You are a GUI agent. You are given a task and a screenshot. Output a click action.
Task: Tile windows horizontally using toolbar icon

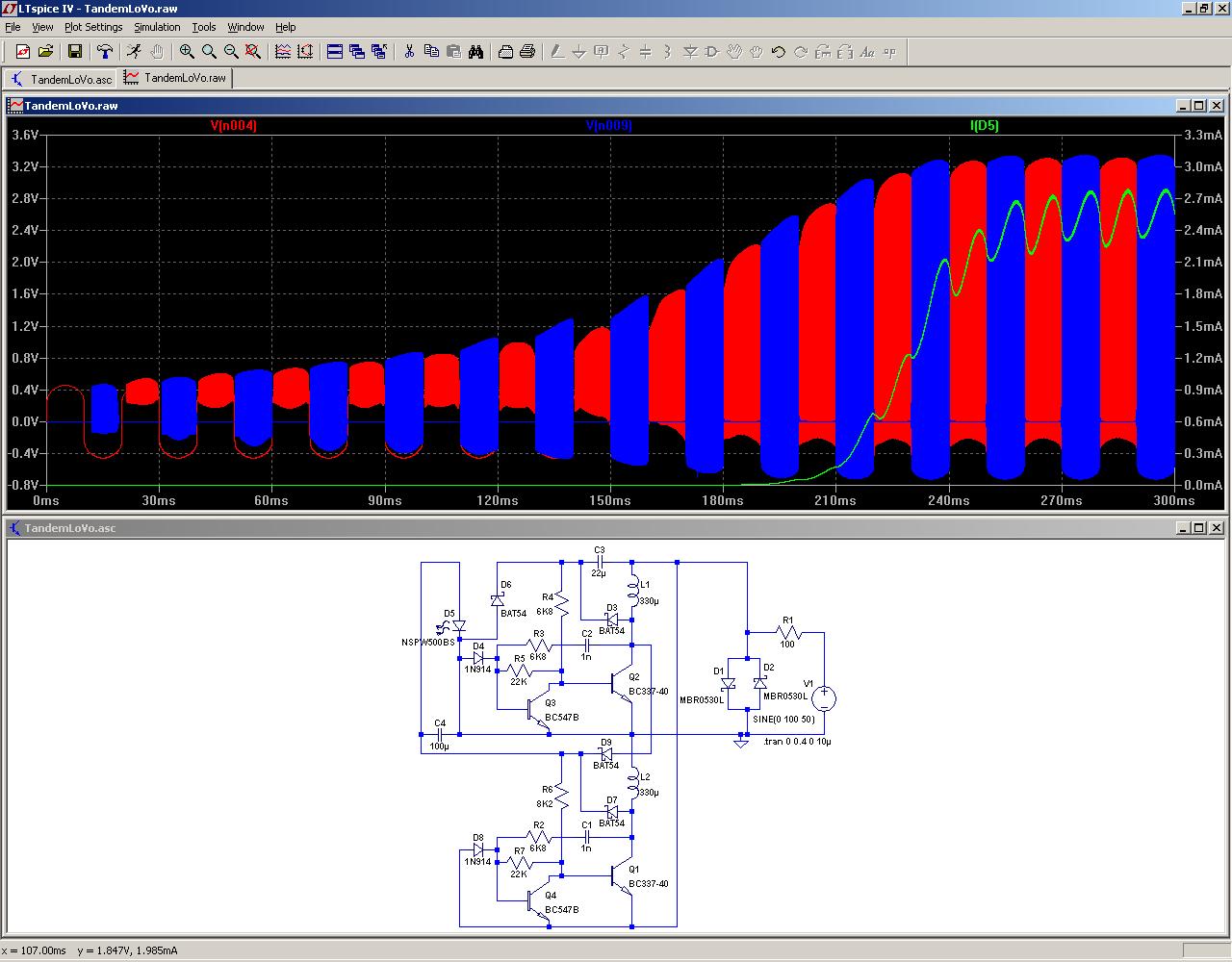tap(335, 52)
